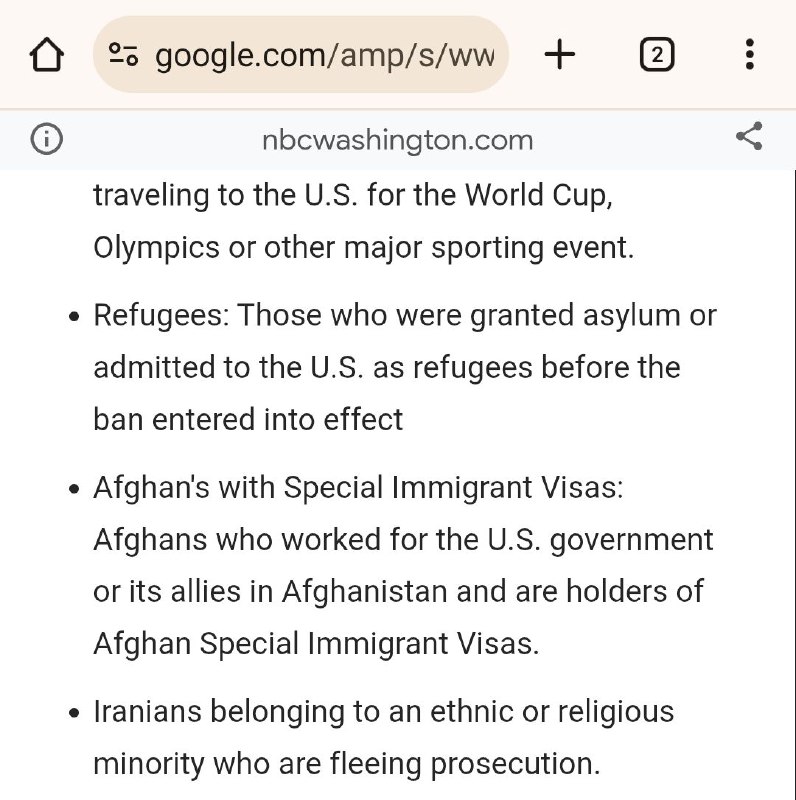Click the nbcwashington.com domain label
Image resolution: width=796 pixels, height=800 pixels.
point(397,140)
